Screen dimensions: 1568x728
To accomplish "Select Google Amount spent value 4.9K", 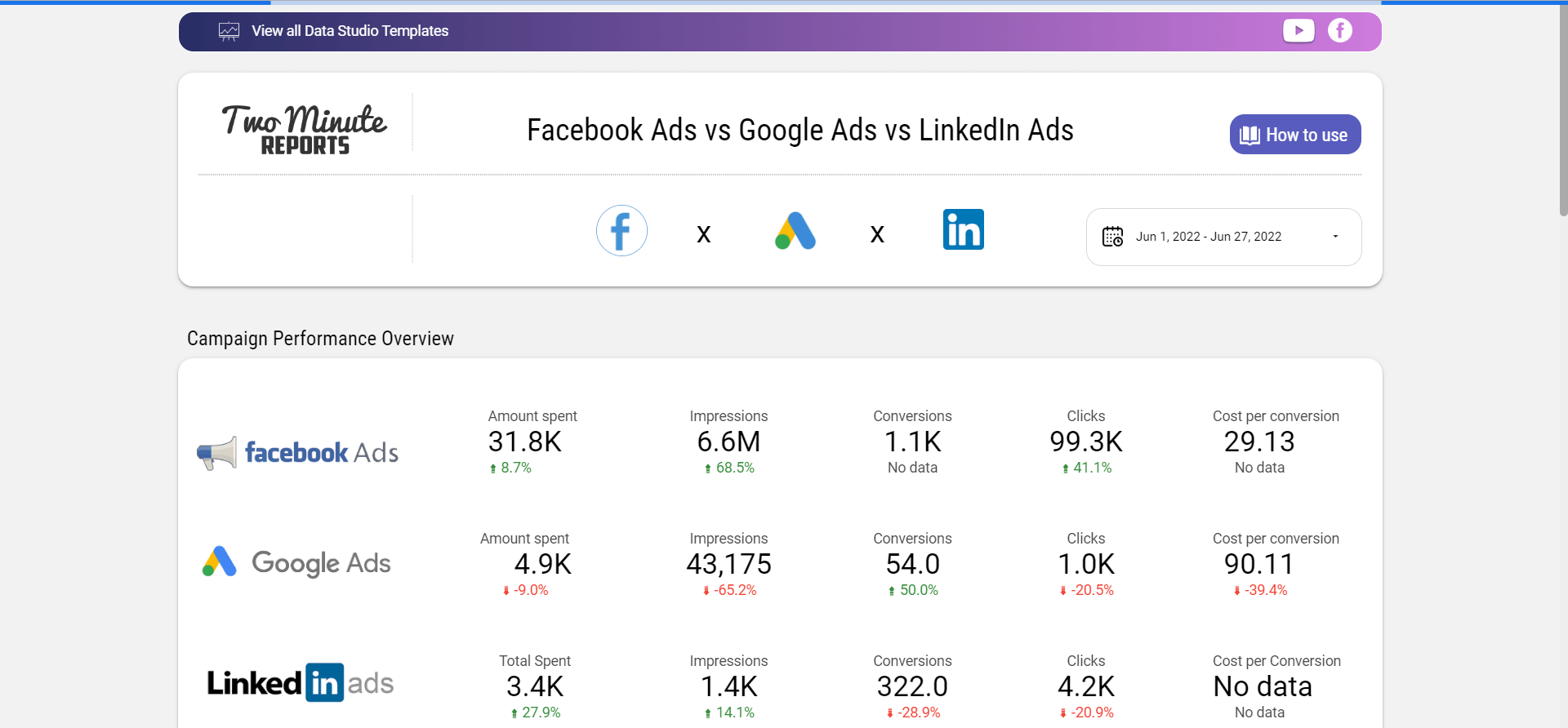I will click(x=543, y=564).
